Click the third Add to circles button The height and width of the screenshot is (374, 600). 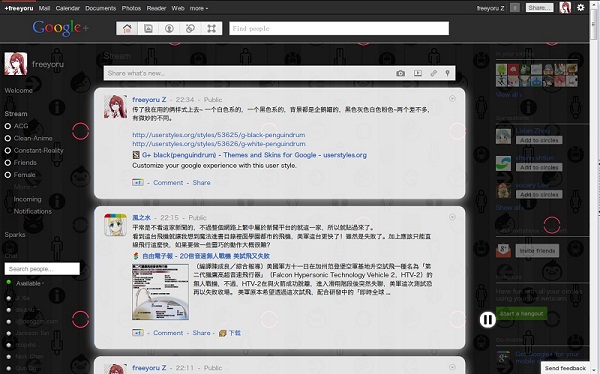(x=539, y=194)
